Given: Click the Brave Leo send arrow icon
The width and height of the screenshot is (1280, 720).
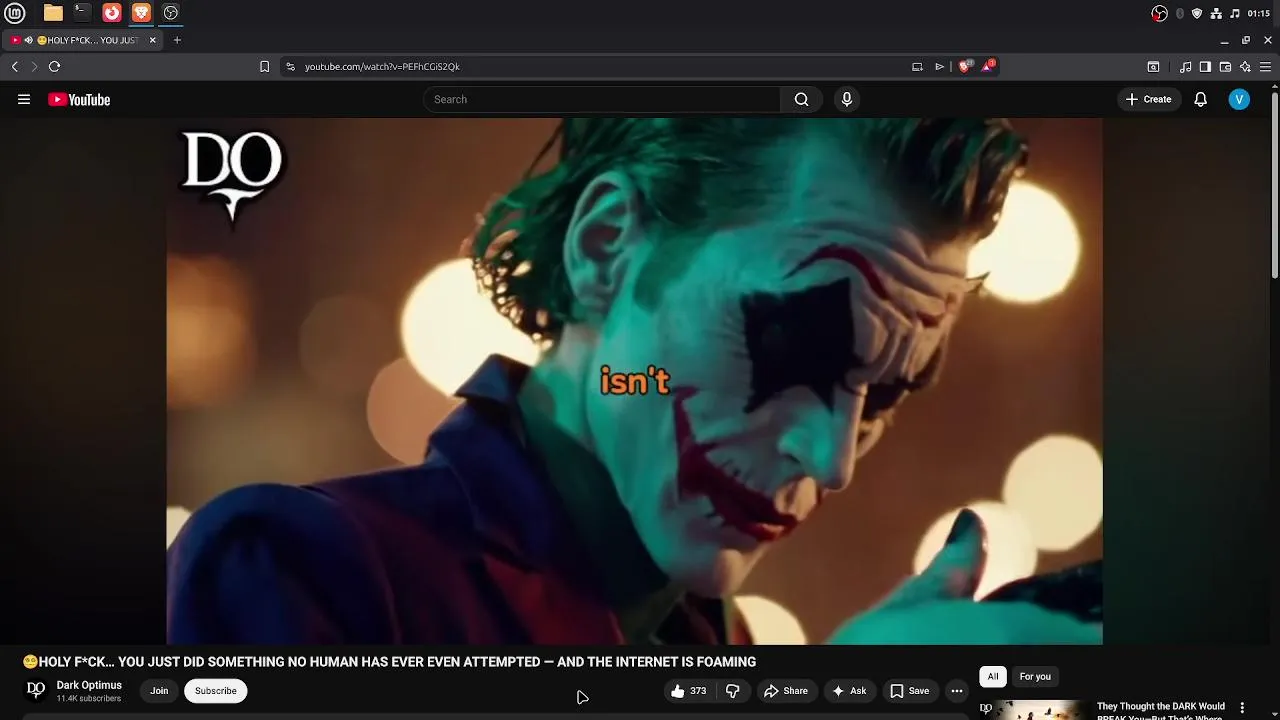Looking at the screenshot, I should (939, 66).
